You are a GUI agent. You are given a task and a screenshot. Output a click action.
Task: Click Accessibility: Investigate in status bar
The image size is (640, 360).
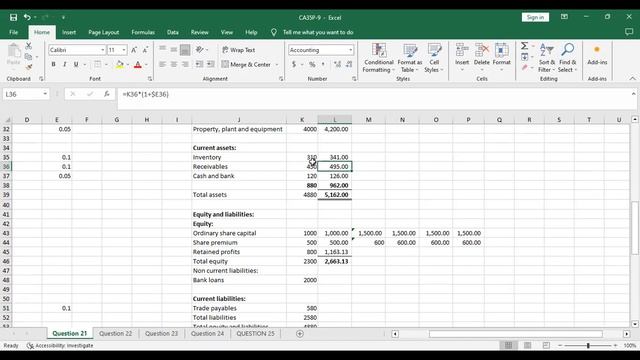click(x=60, y=345)
